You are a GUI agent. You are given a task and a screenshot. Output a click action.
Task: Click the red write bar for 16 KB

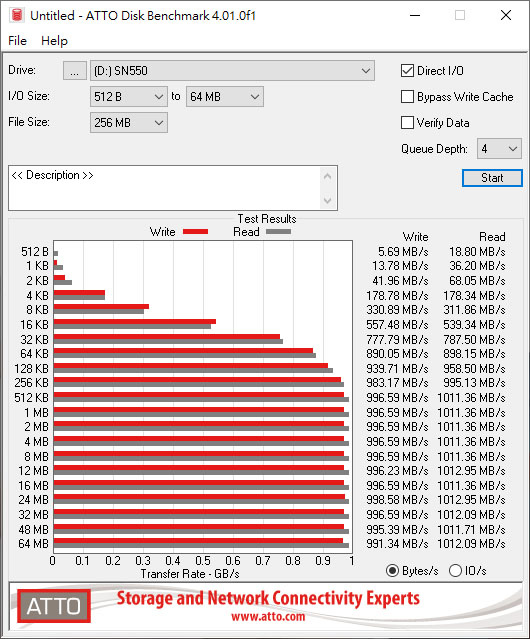pos(135,322)
